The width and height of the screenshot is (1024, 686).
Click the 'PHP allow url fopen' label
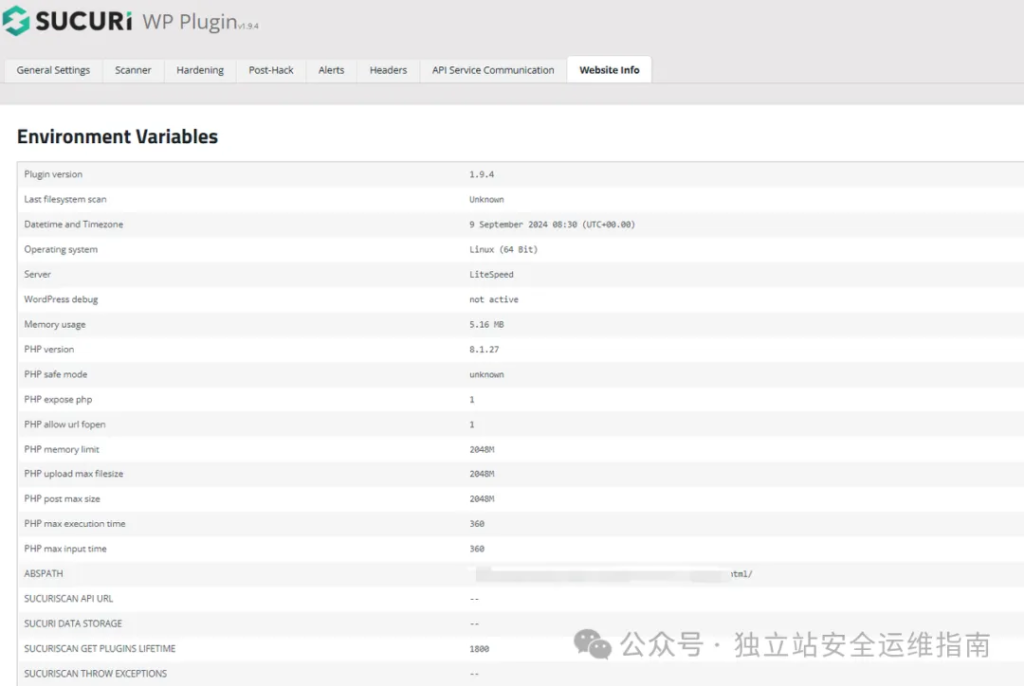pyautogui.click(x=65, y=424)
